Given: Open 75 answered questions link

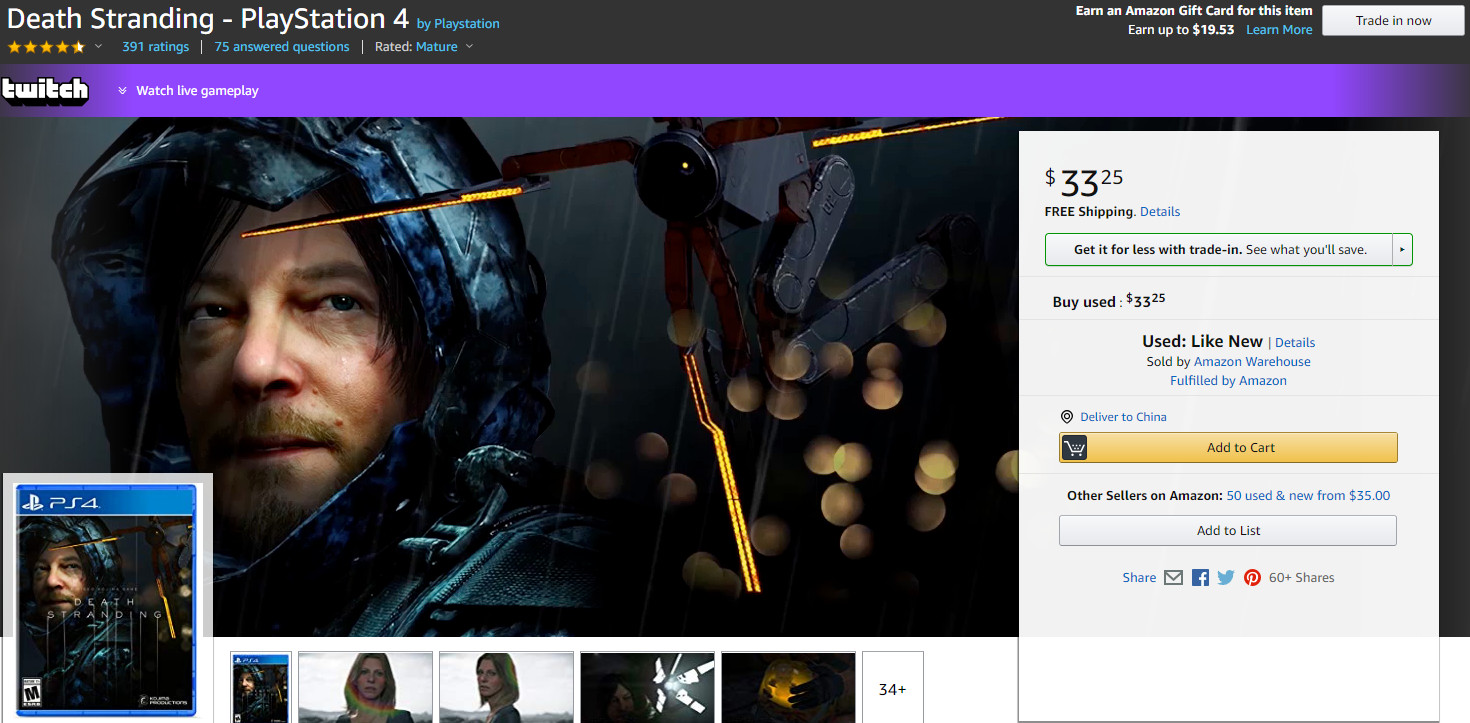Looking at the screenshot, I should click(x=282, y=47).
